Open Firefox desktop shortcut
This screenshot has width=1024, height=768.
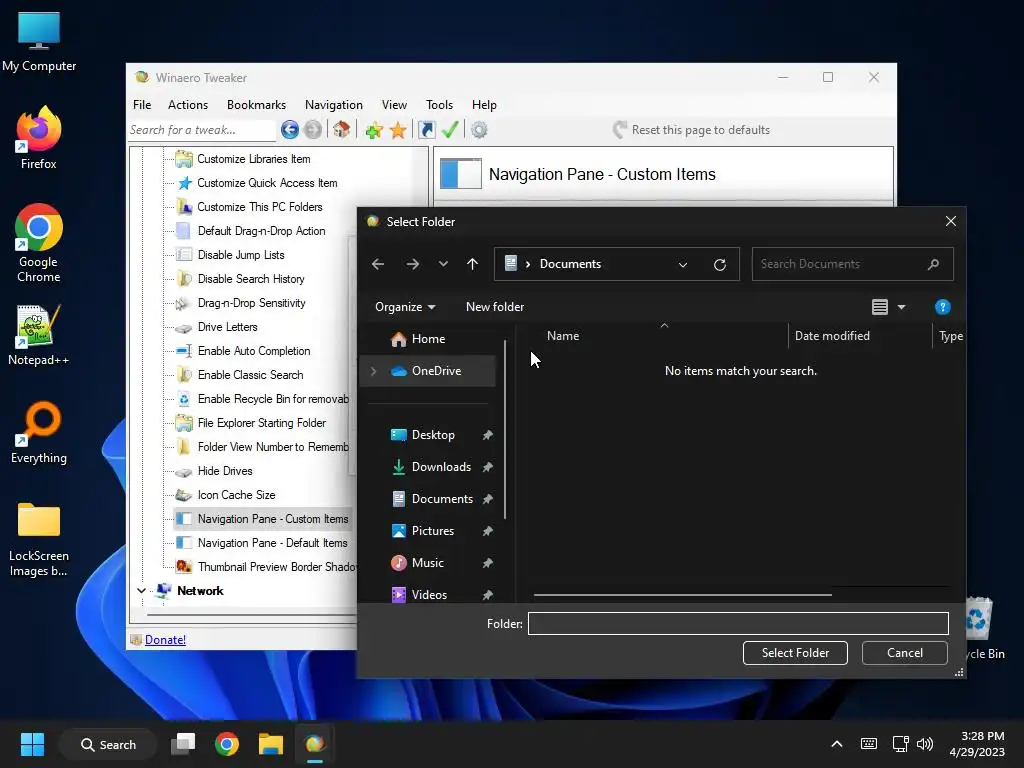pyautogui.click(x=39, y=138)
